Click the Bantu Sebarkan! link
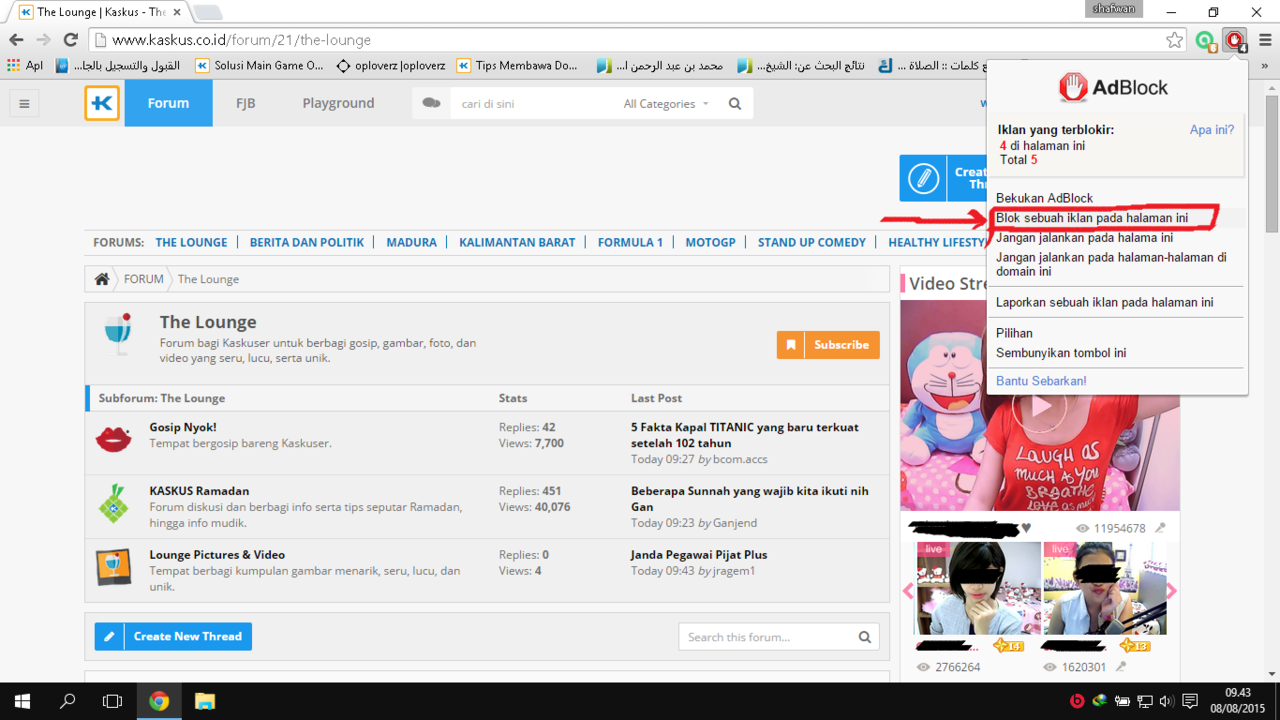The height and width of the screenshot is (720, 1280). click(1041, 381)
